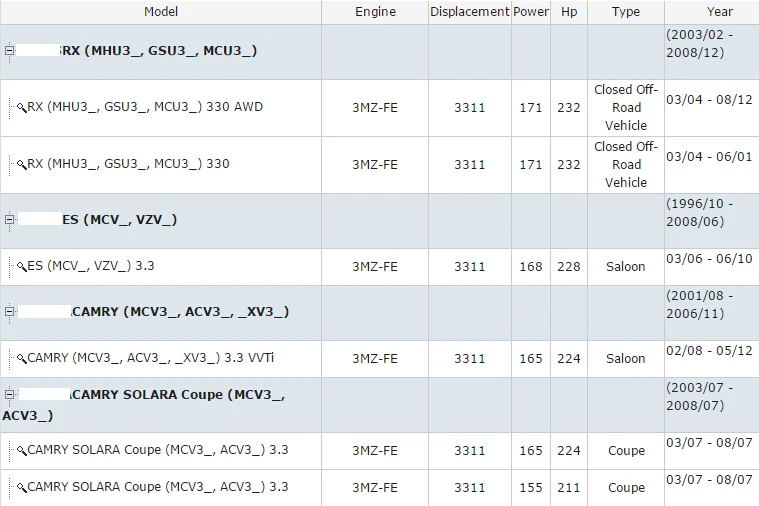The width and height of the screenshot is (759, 506).
Task: Open CAMRY SOLARA Coupe 3.3 165 power entry
Action: pyautogui.click(x=158, y=449)
